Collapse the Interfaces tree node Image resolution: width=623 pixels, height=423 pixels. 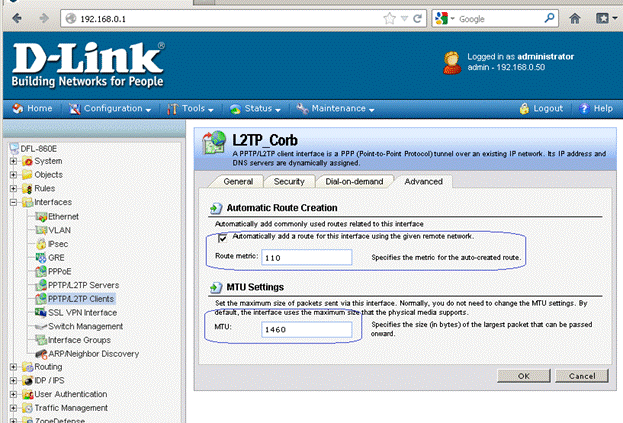14,203
